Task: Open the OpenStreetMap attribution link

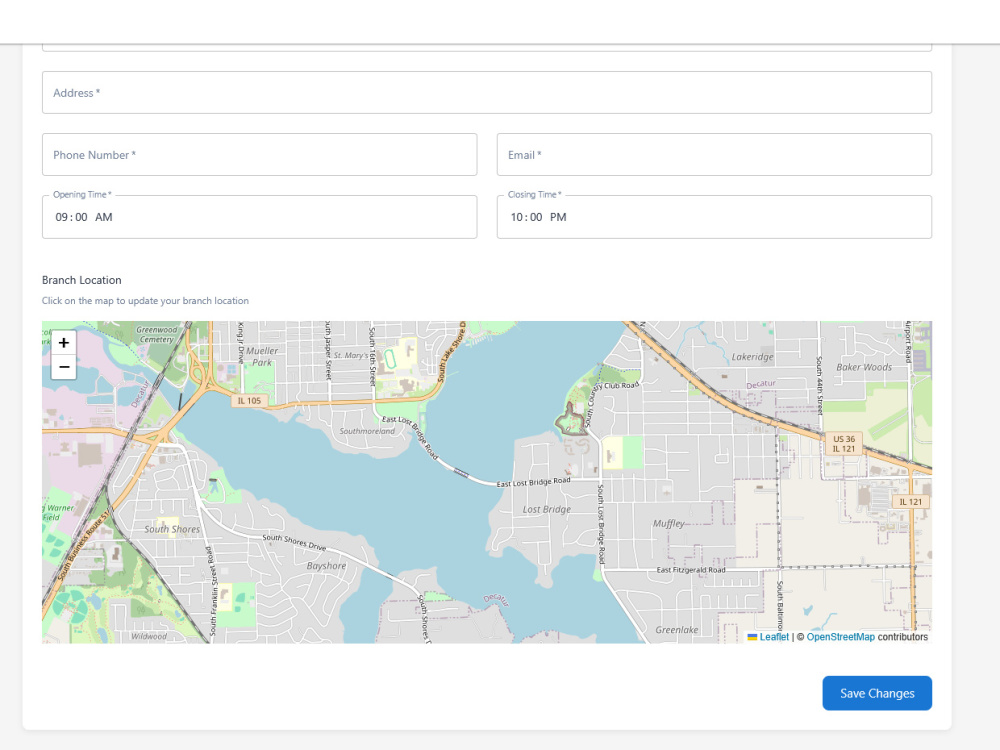Action: (x=841, y=636)
